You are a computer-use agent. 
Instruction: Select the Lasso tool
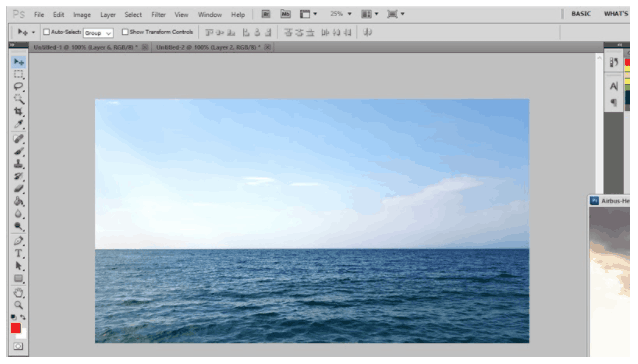click(19, 87)
